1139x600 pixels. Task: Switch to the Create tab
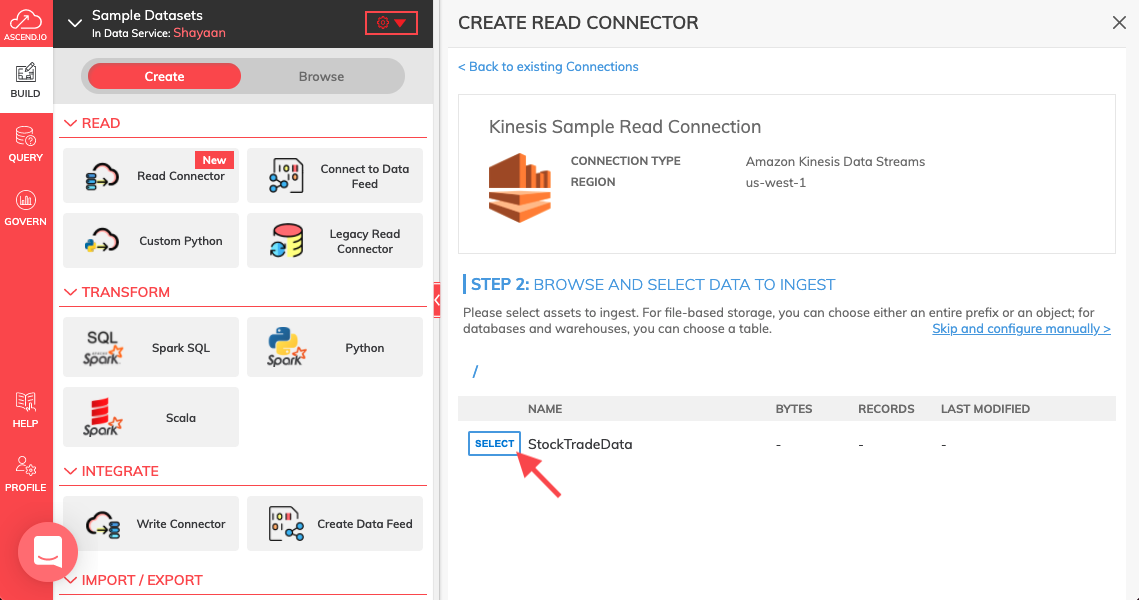tap(164, 76)
